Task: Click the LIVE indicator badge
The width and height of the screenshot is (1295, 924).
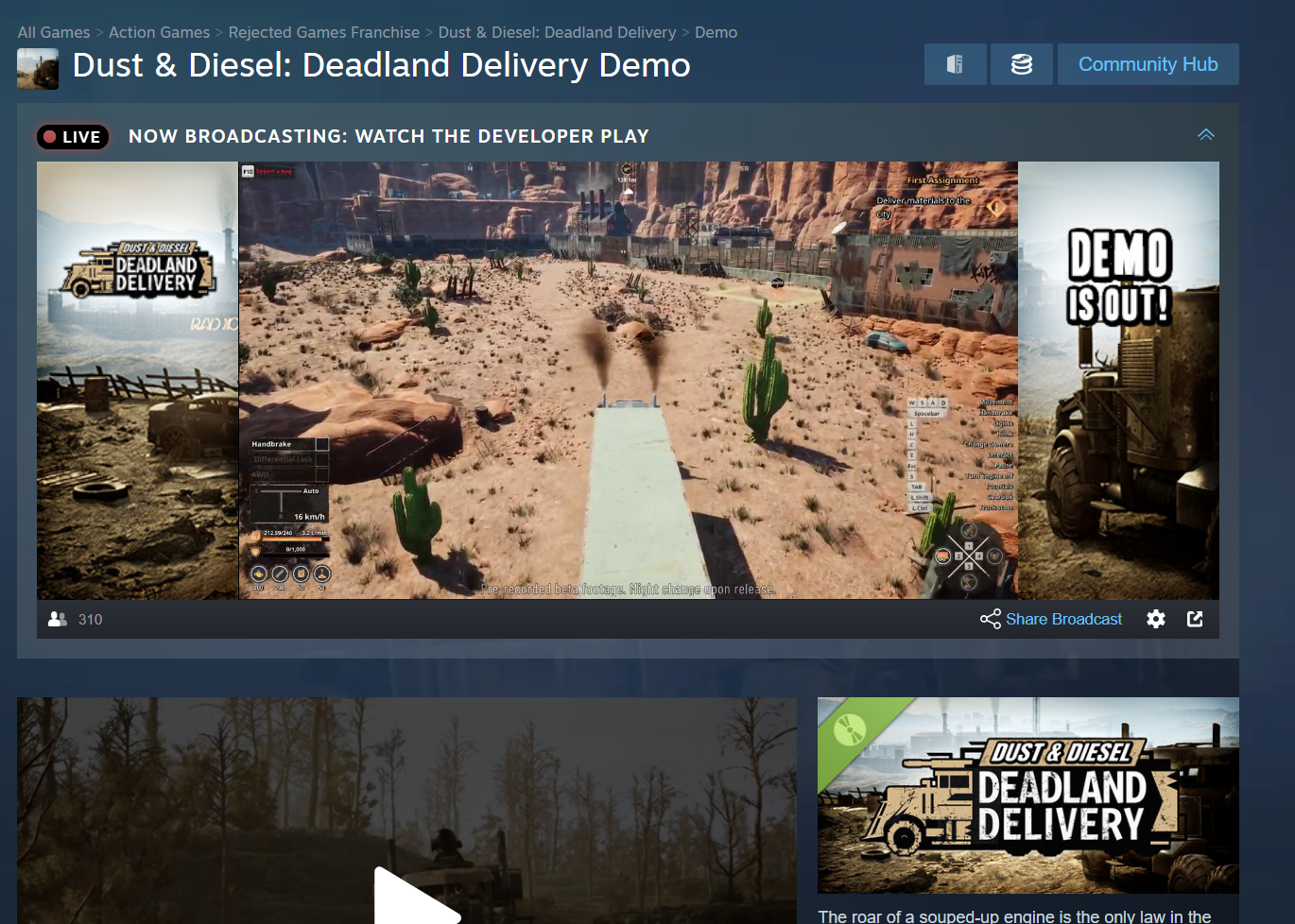Action: point(73,137)
